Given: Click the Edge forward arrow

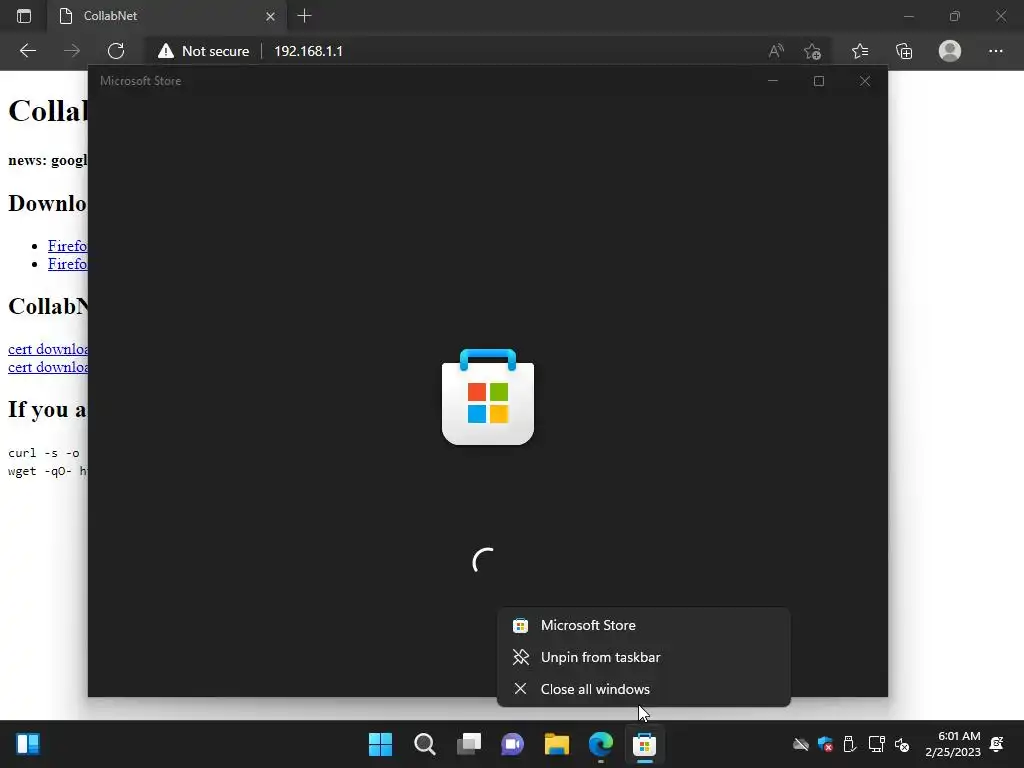Looking at the screenshot, I should (x=72, y=51).
